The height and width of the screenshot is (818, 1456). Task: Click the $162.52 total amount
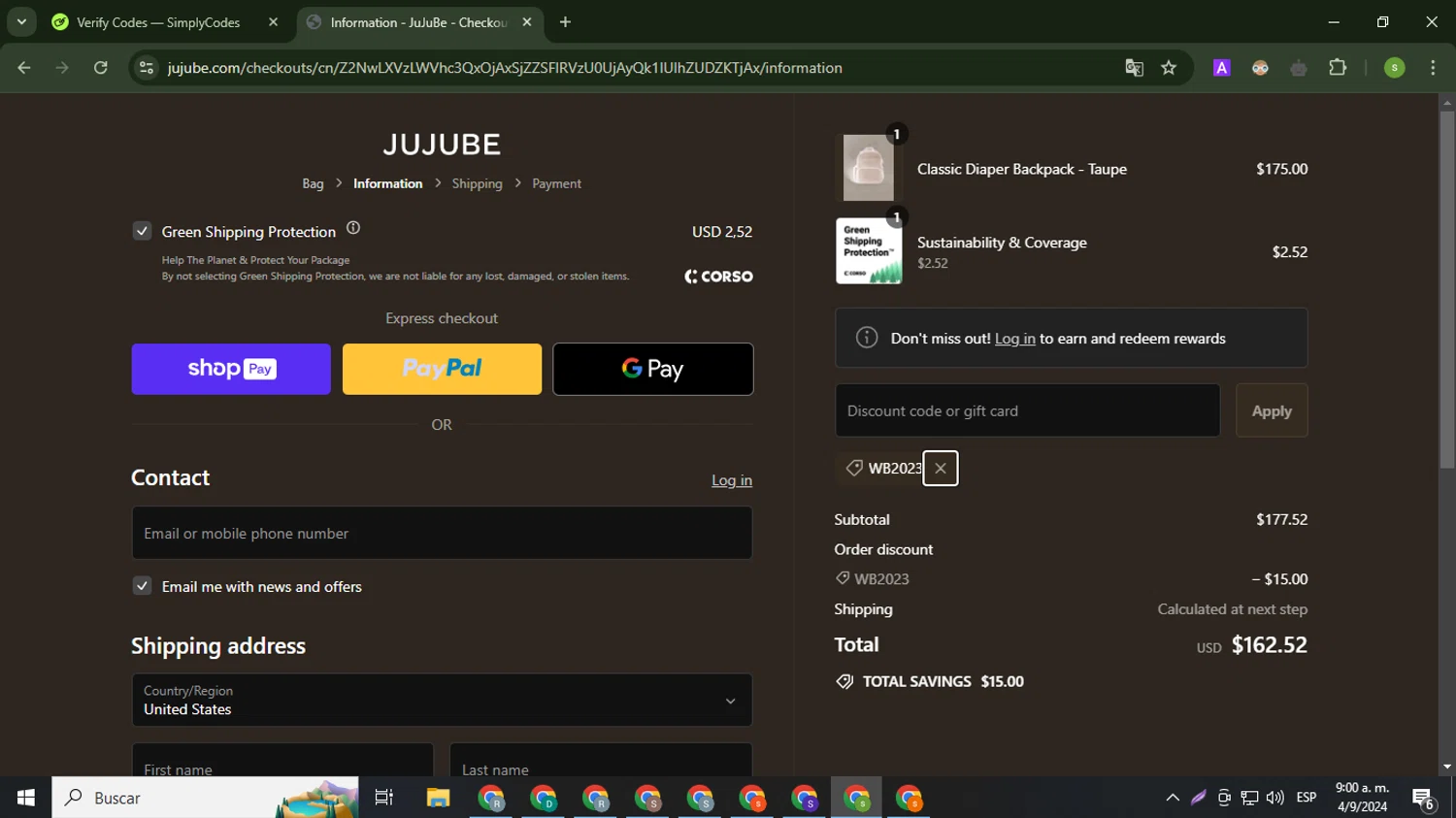tap(1269, 645)
